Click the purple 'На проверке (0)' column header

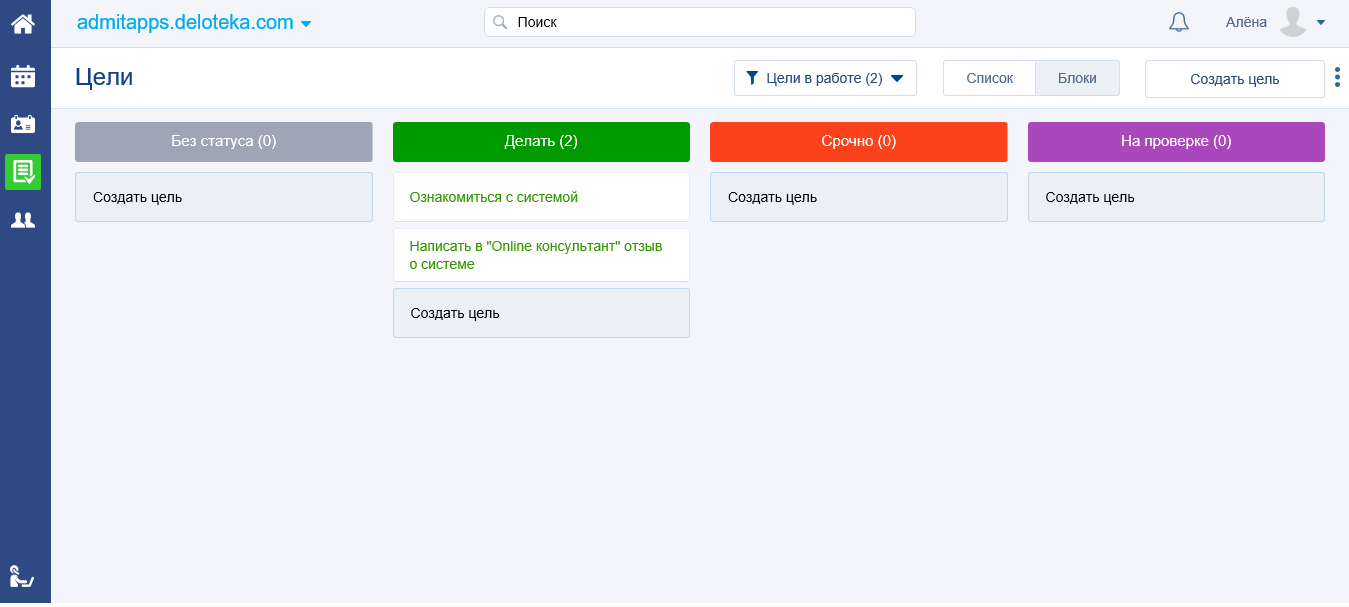coord(1176,141)
